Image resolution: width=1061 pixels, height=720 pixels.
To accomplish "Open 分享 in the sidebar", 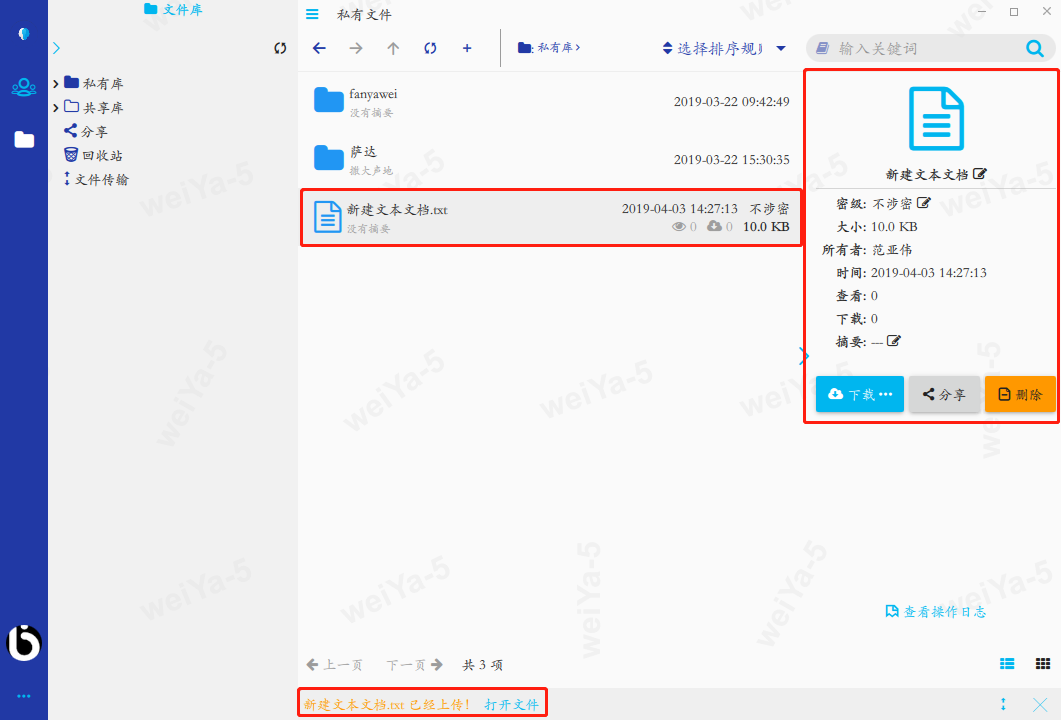I will point(85,131).
